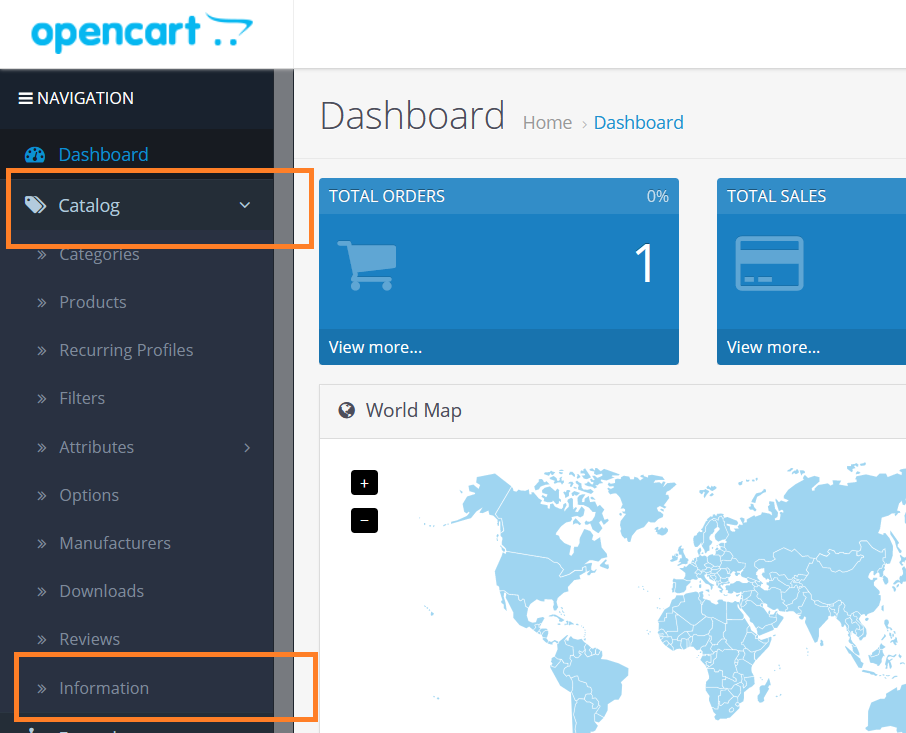This screenshot has height=733, width=906.
Task: Click the globe icon beside World Map
Action: tap(347, 410)
